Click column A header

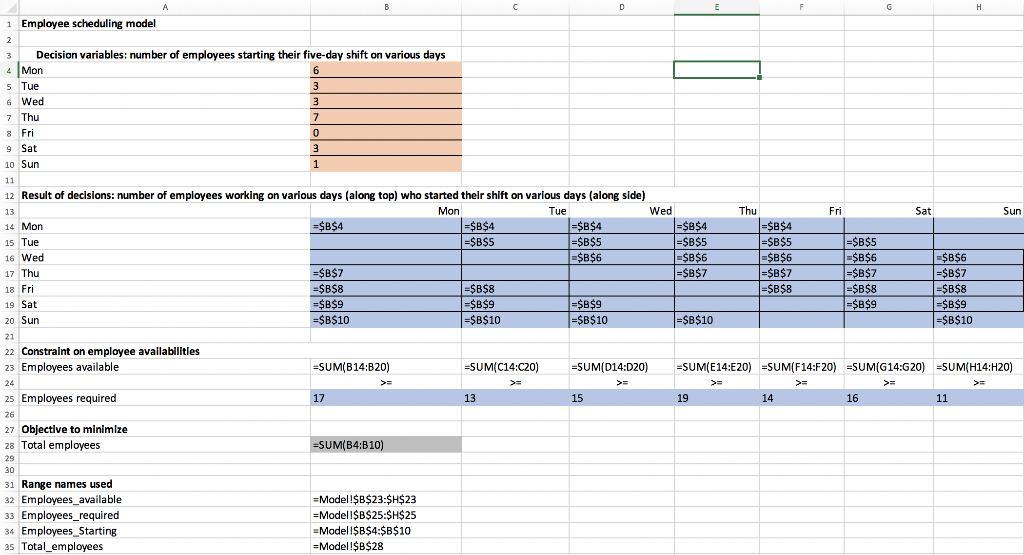pyautogui.click(x=165, y=7)
